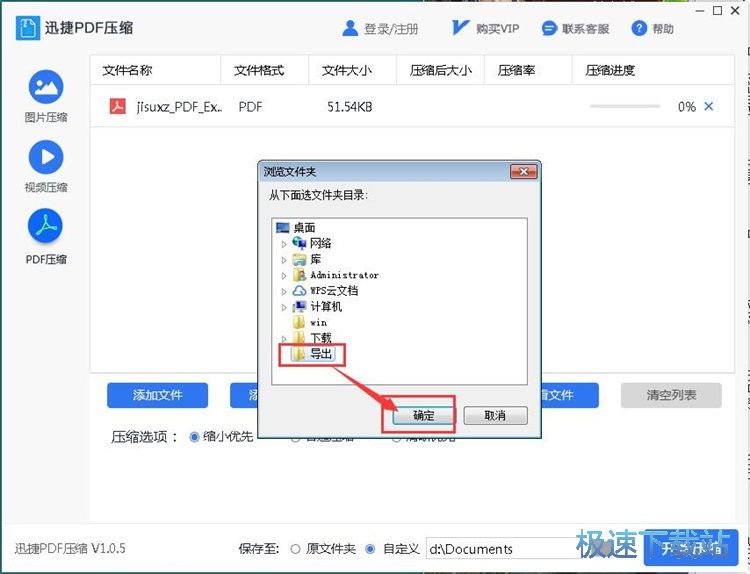
Task: Click the 清空列表 button
Action: tap(671, 395)
